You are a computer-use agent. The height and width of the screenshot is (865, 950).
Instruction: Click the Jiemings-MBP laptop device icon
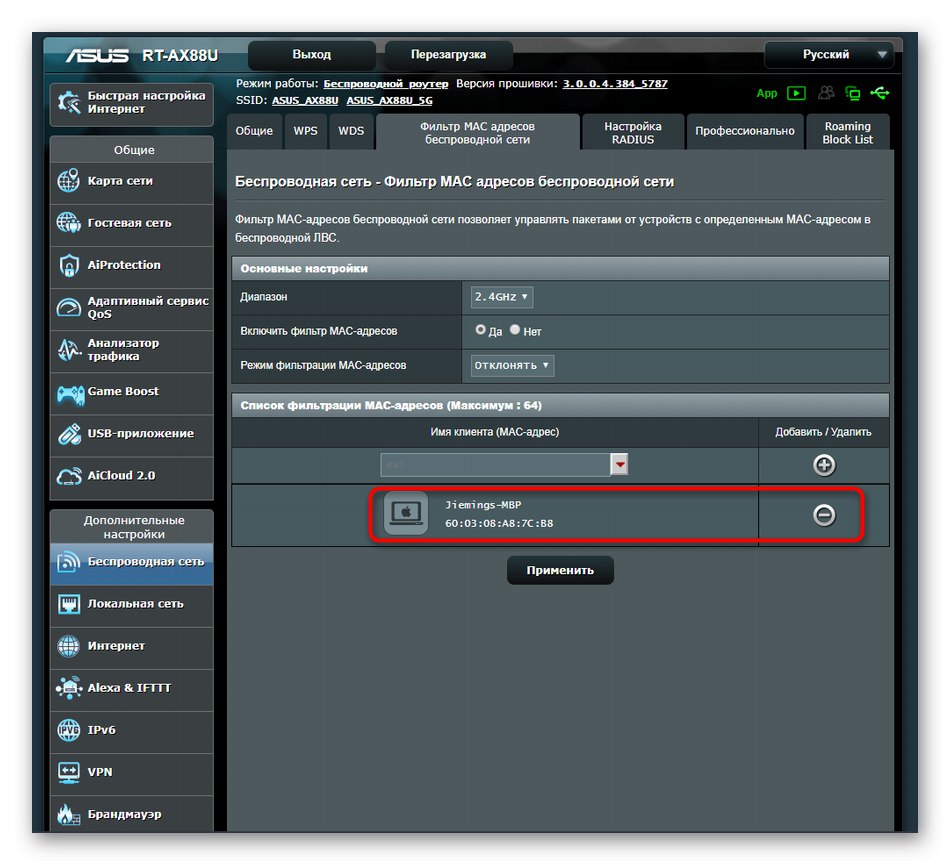tap(406, 513)
